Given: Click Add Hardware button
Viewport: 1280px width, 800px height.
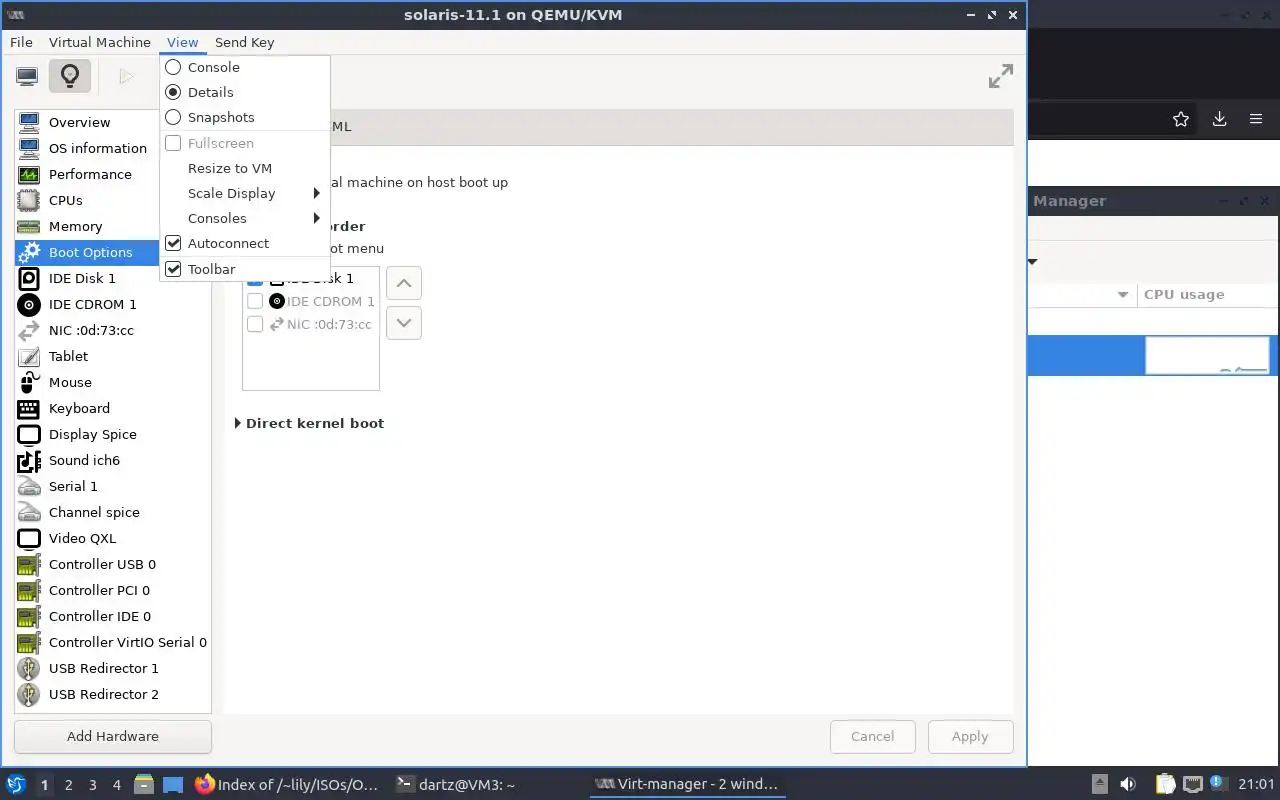Looking at the screenshot, I should [113, 736].
